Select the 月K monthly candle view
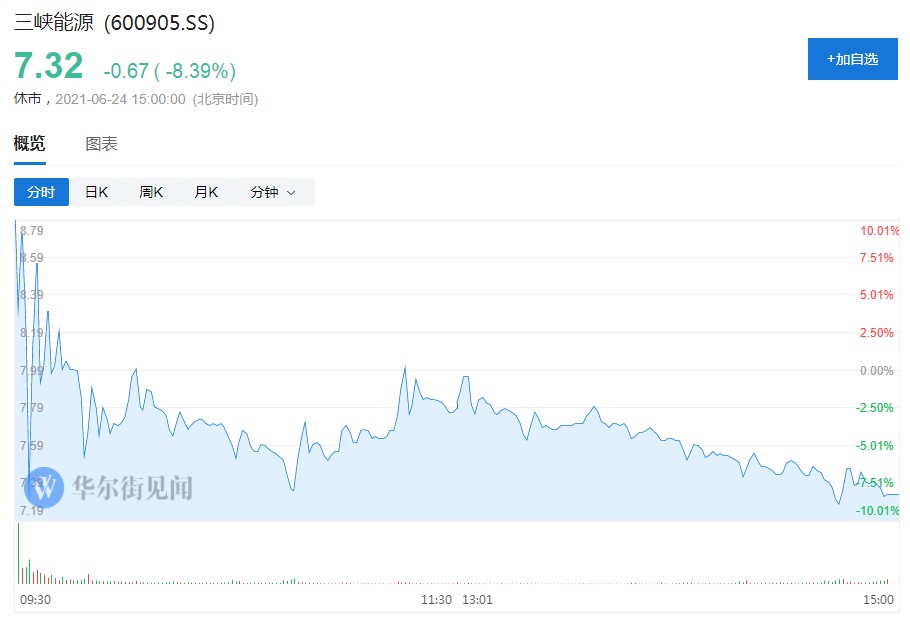 pyautogui.click(x=206, y=192)
